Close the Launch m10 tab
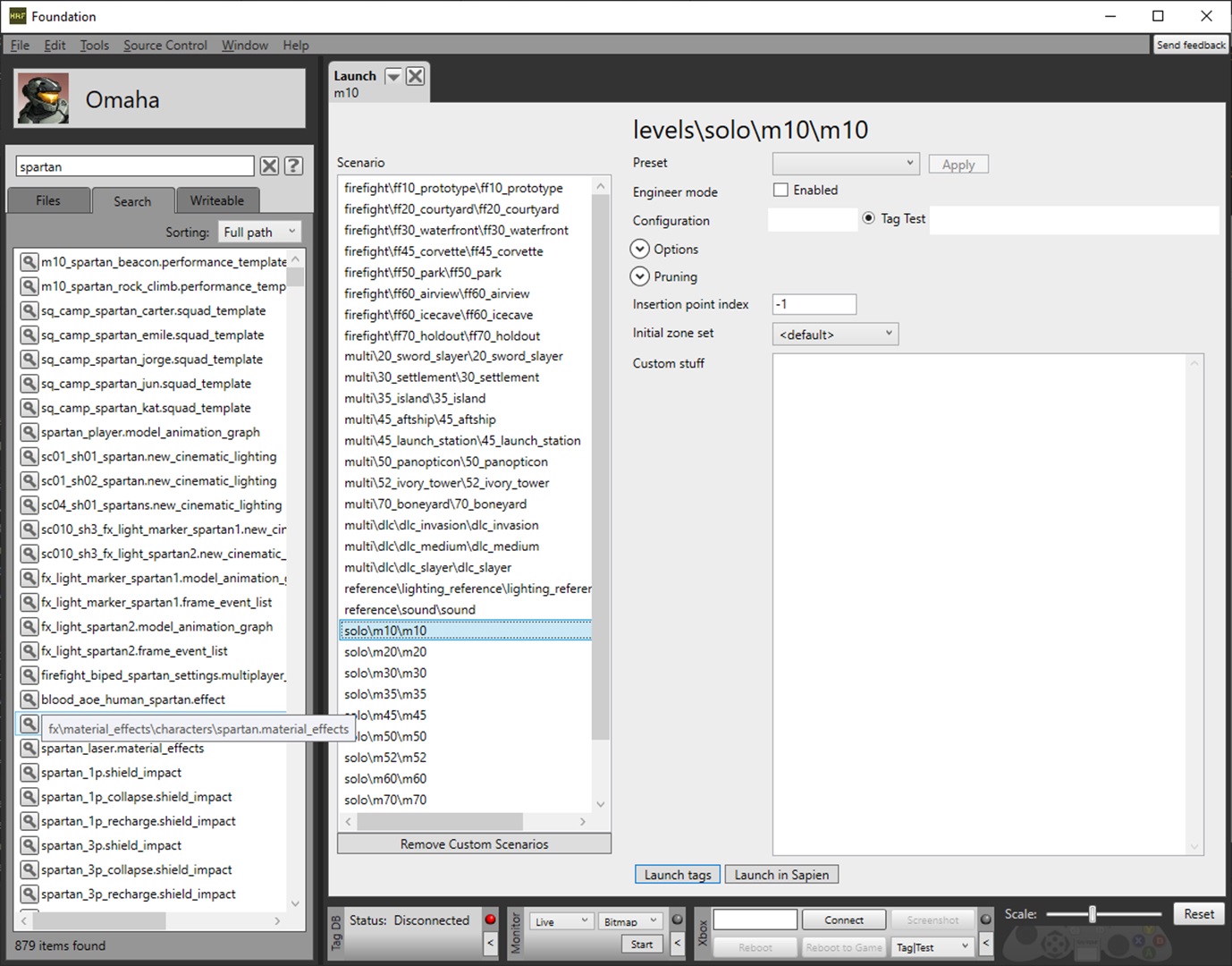 pos(415,76)
